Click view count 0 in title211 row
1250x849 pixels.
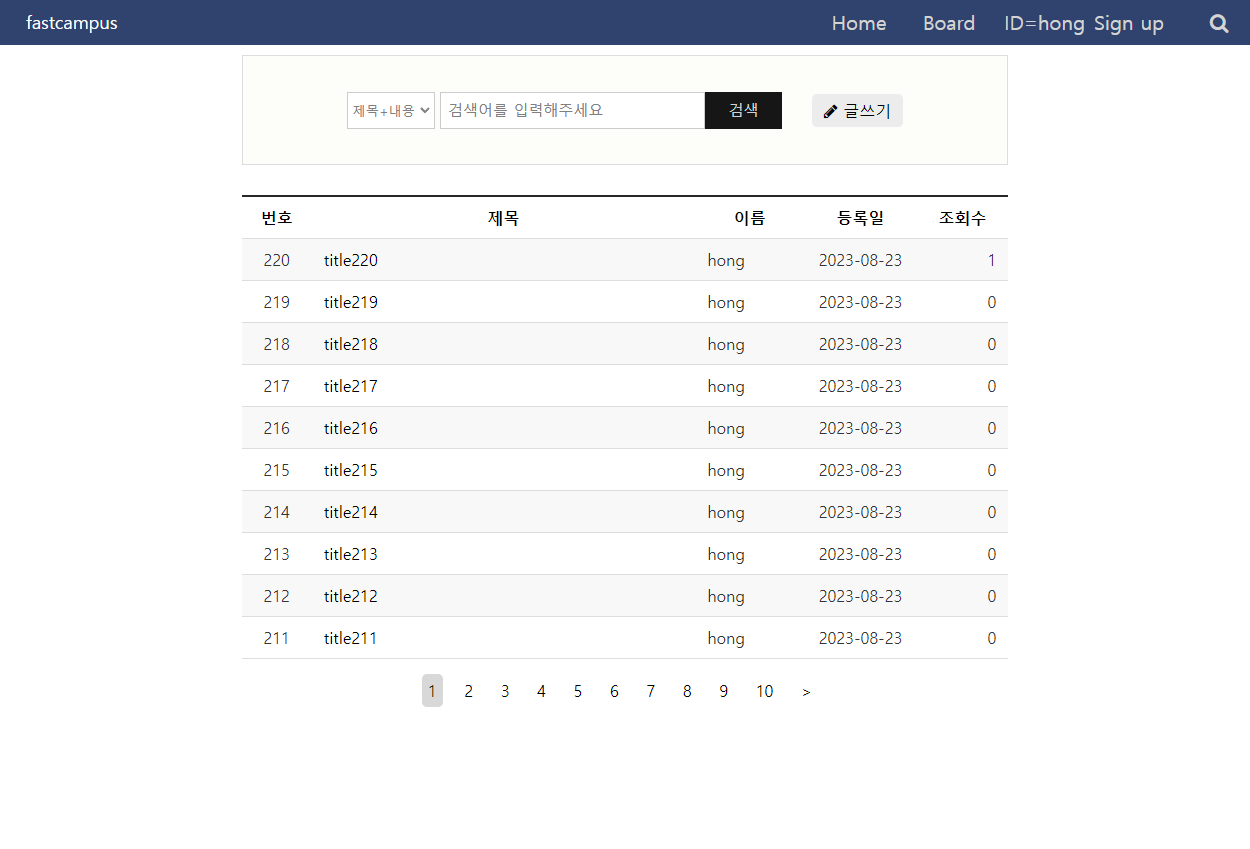tap(991, 638)
